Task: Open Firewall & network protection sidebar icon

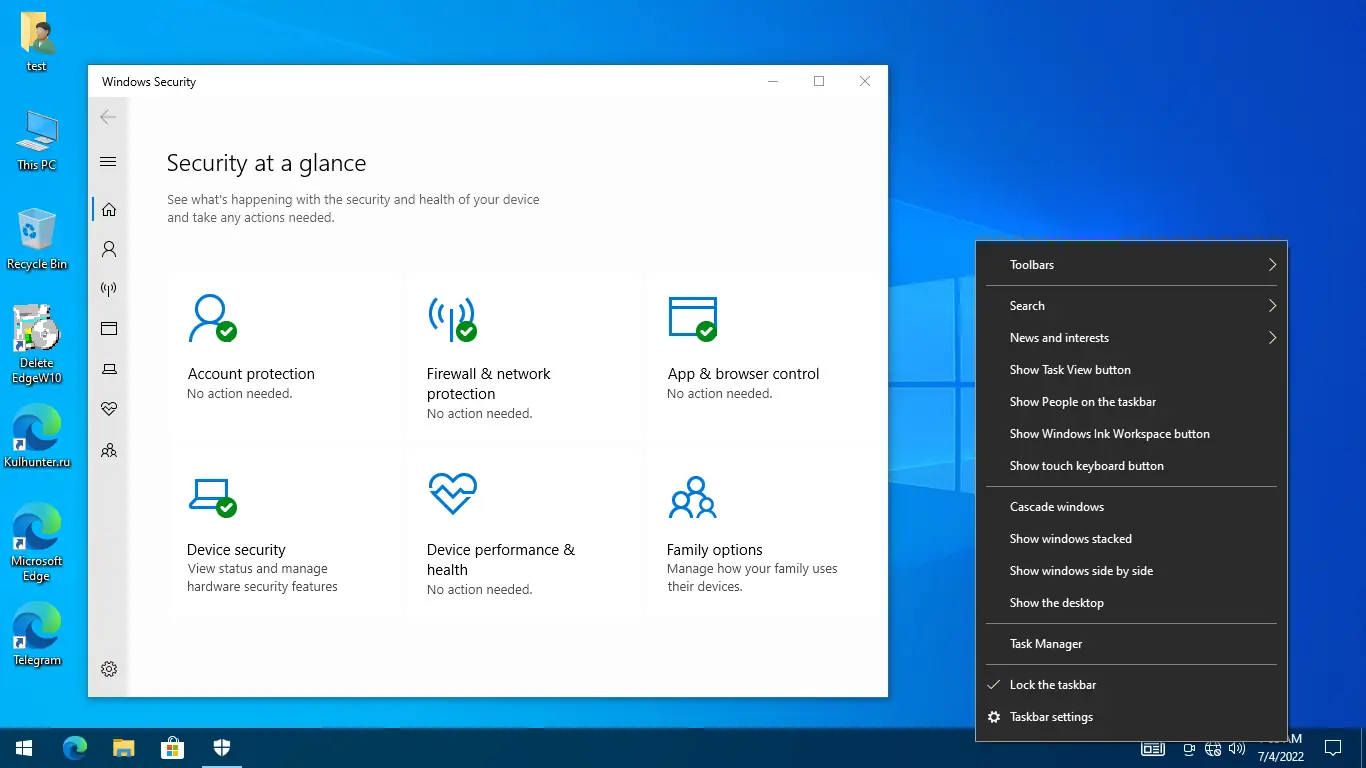Action: [x=109, y=289]
